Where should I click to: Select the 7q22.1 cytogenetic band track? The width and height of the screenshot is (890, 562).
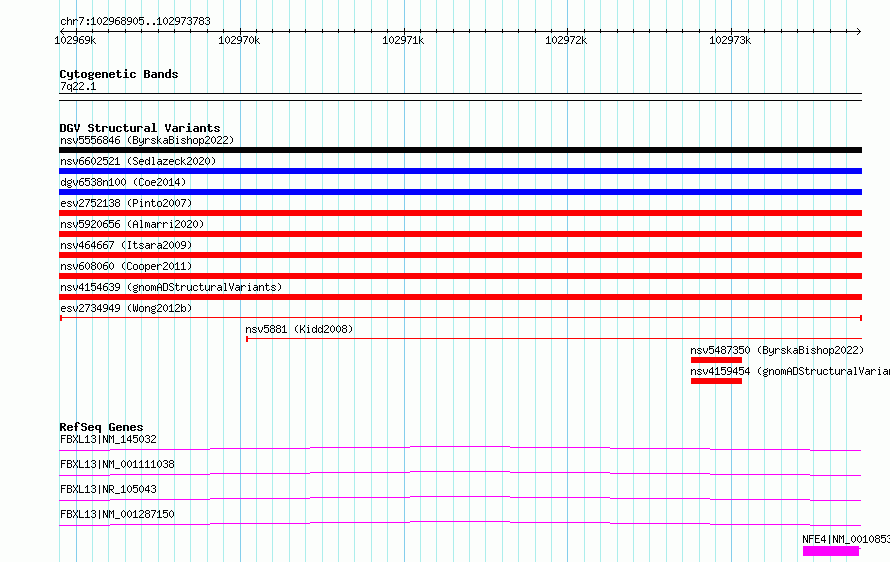(x=460, y=97)
